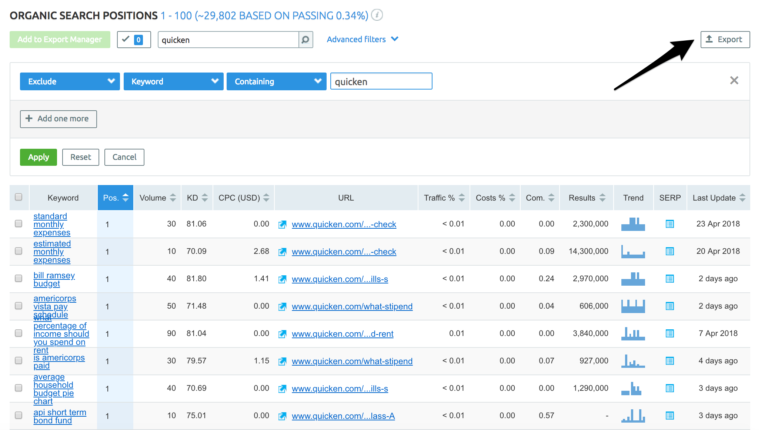View SERP snapshot for household budget pie chart
The width and height of the screenshot is (768, 430).
coord(670,388)
